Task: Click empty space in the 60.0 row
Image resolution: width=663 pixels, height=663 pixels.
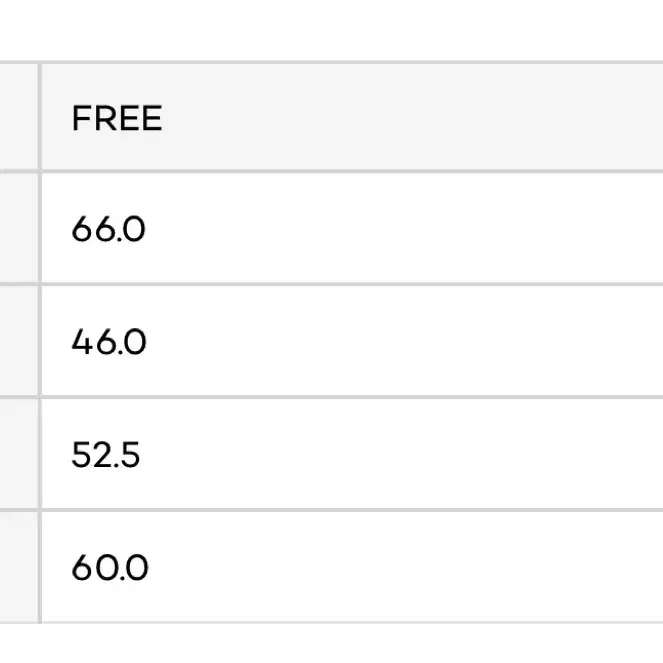Action: point(402,567)
